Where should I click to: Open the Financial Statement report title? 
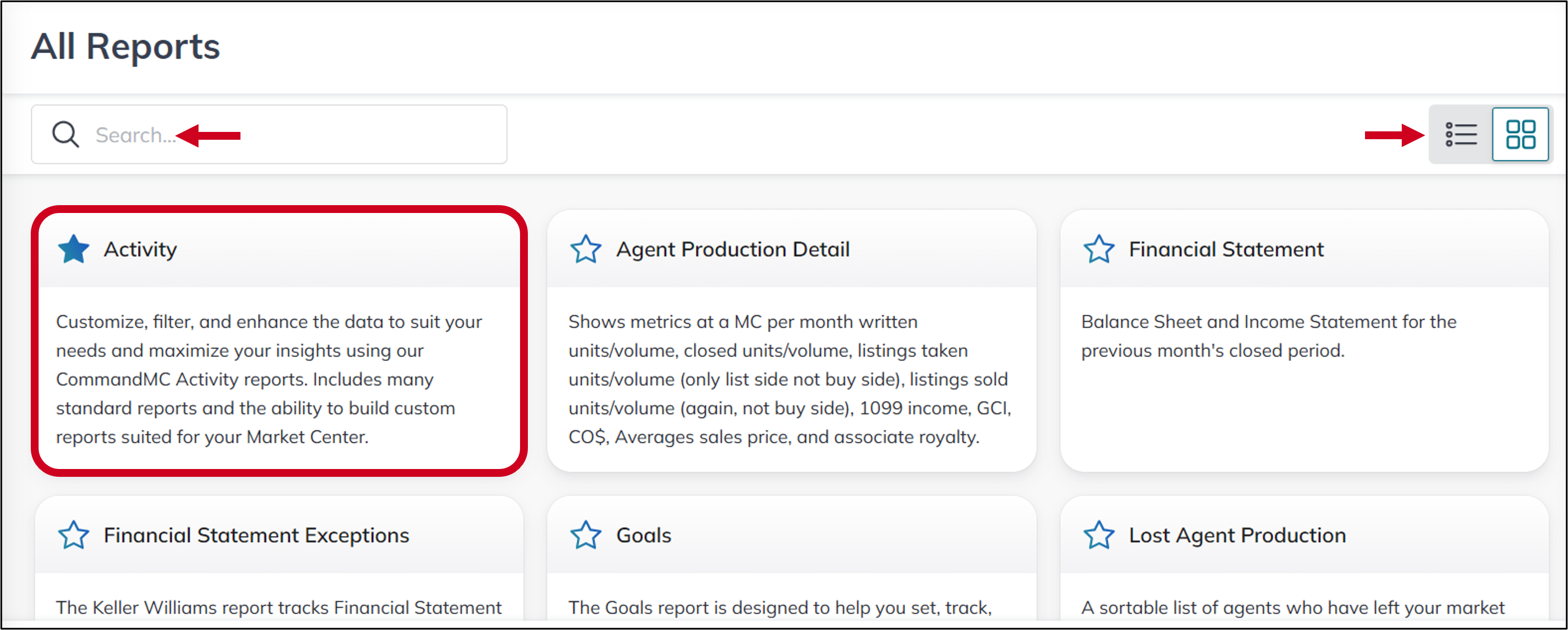[1226, 249]
